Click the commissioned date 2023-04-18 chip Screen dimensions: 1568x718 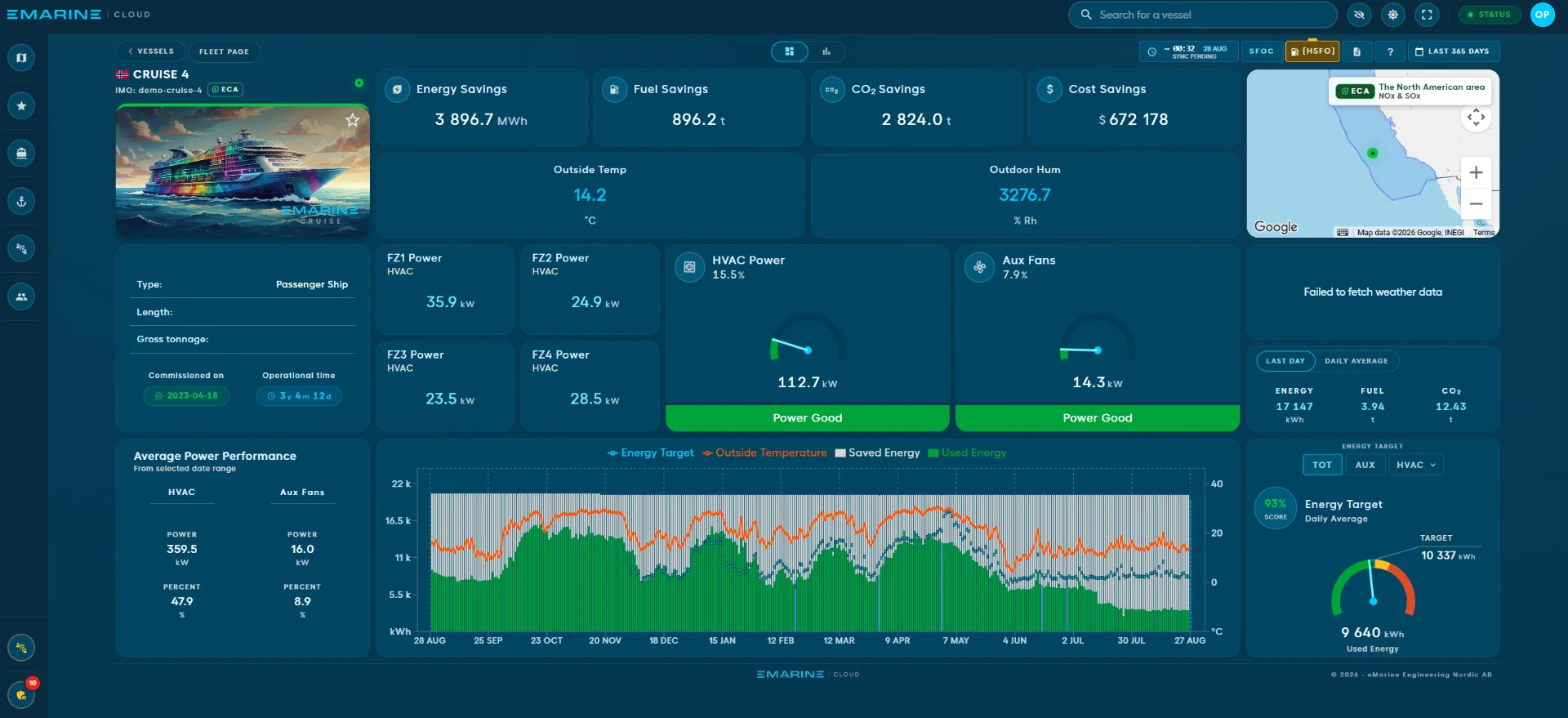(186, 396)
